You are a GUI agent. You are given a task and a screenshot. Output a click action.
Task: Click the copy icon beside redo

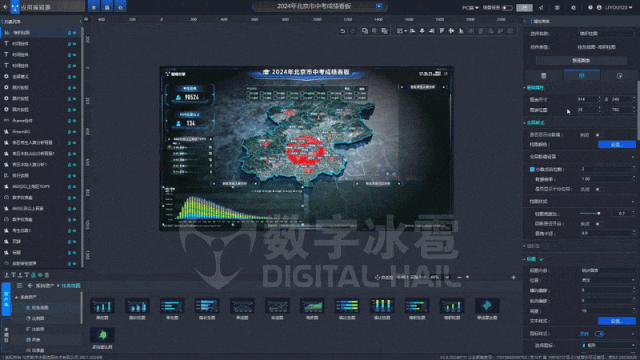point(364,31)
